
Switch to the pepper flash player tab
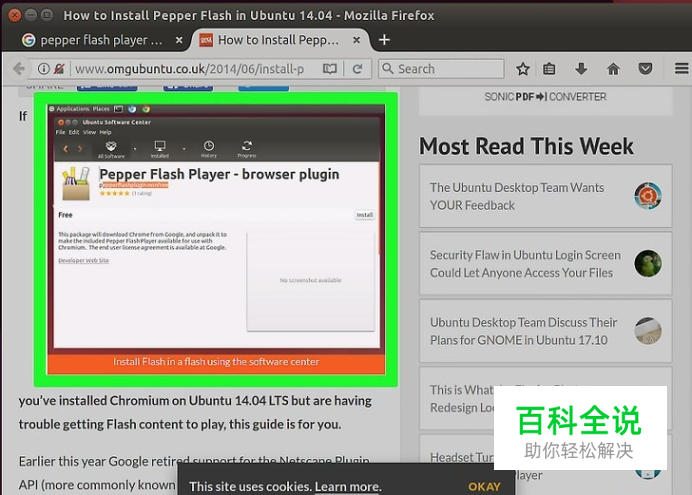[102, 40]
